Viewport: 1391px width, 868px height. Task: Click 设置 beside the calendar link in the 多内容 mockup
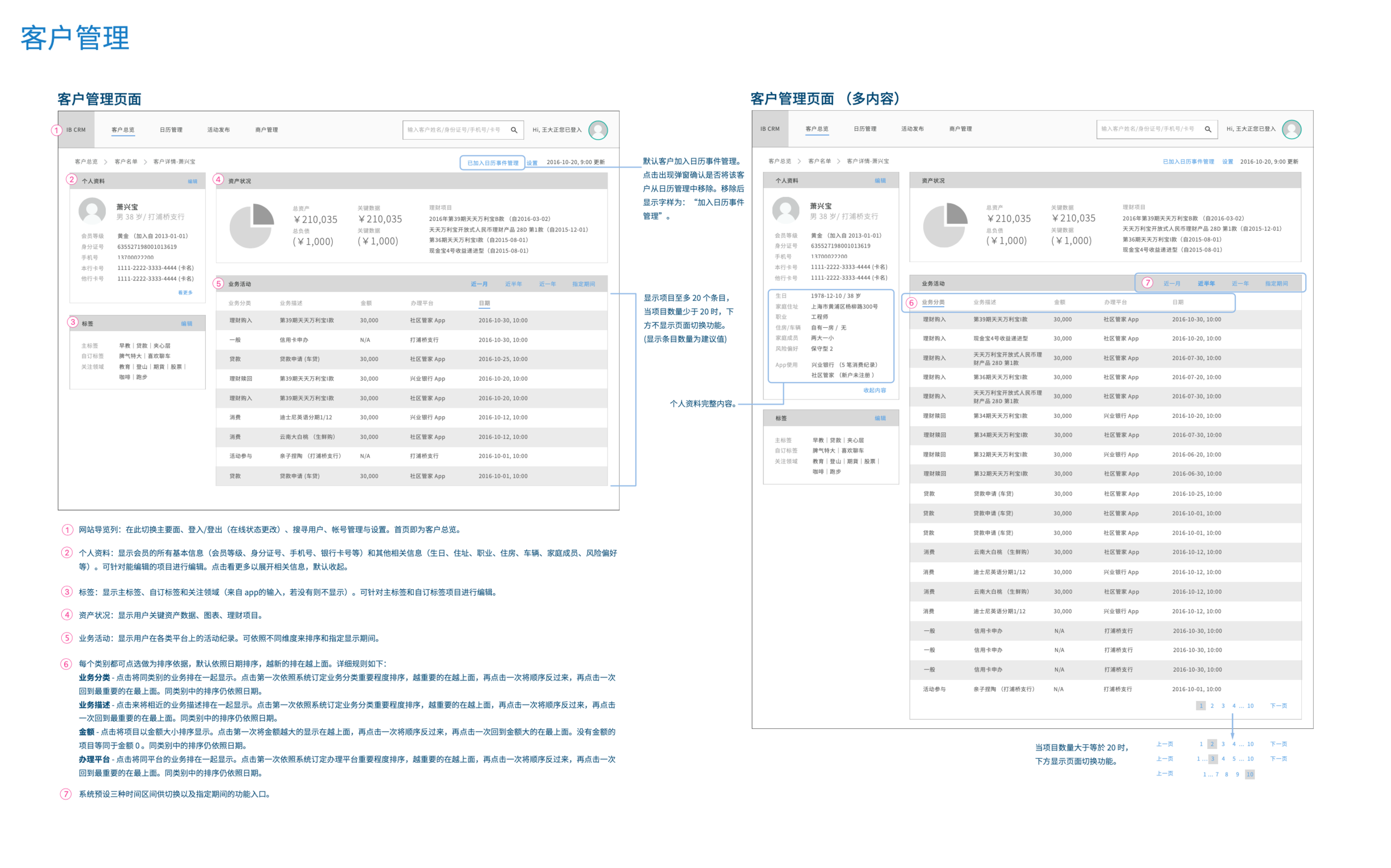point(1227,162)
